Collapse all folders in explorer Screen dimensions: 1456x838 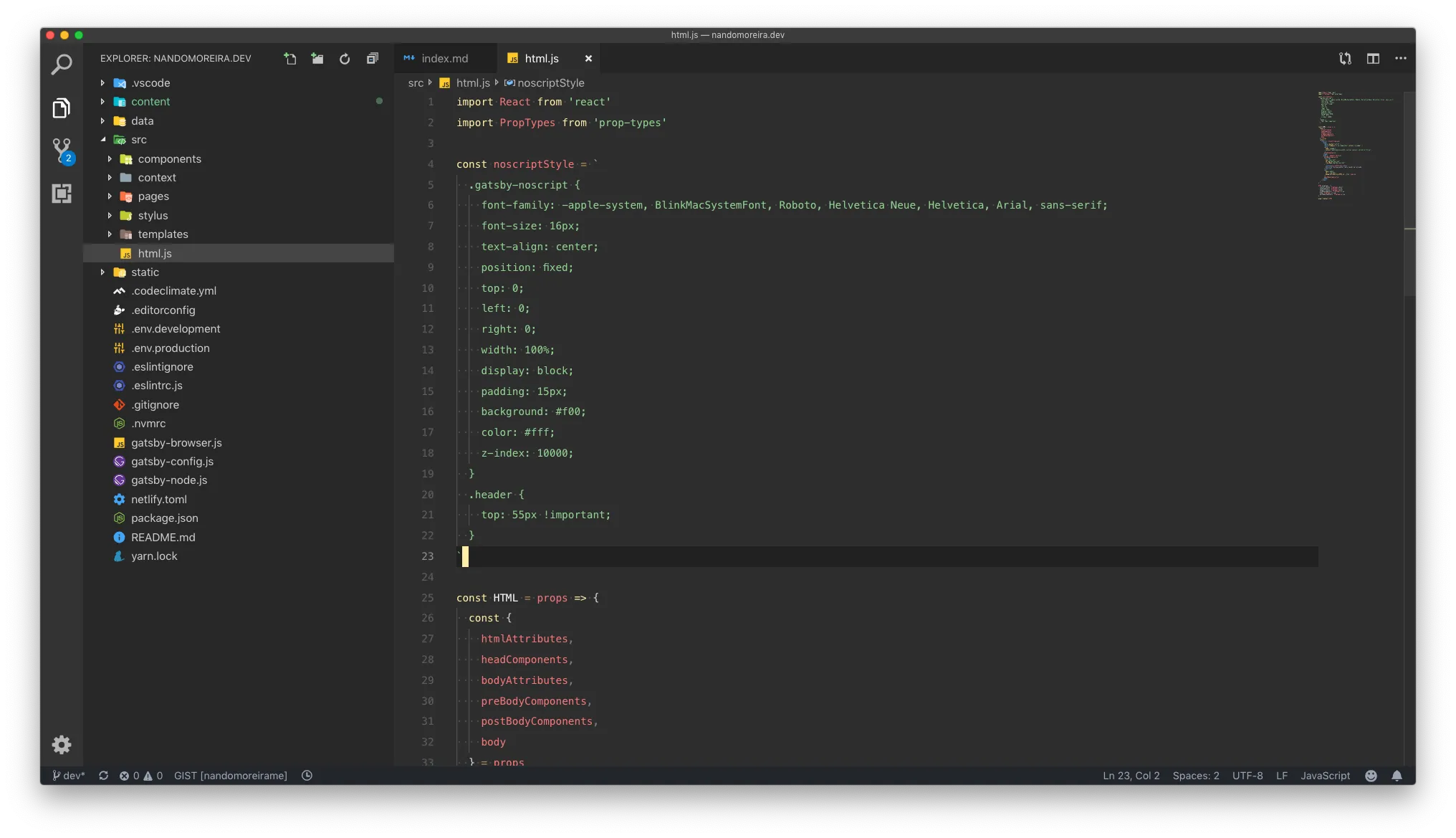(x=373, y=59)
